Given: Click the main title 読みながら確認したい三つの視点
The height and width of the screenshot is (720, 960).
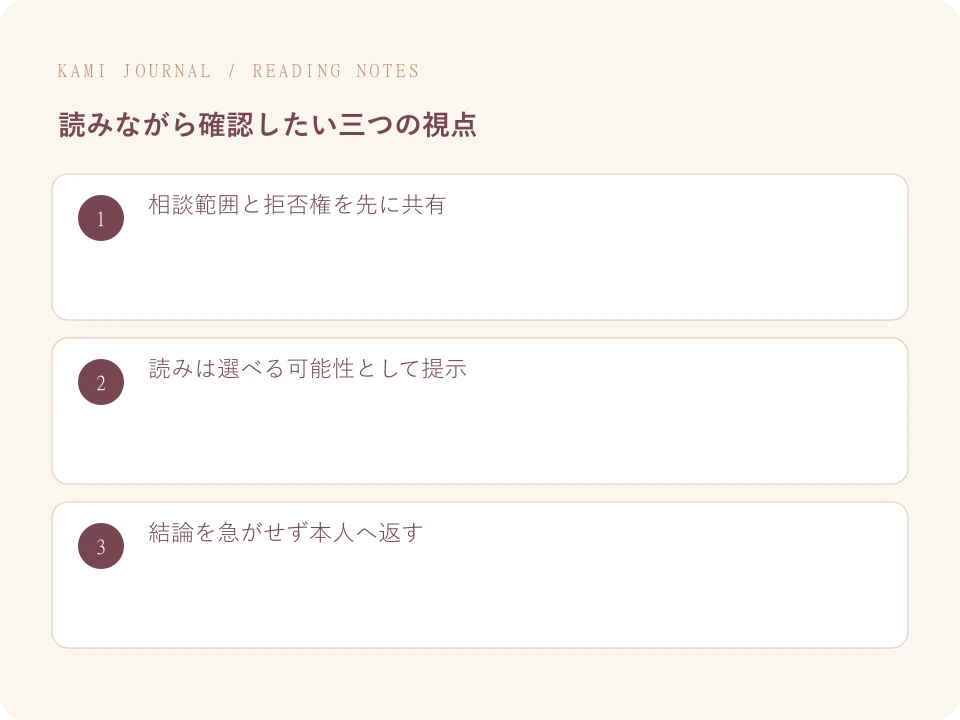Looking at the screenshot, I should [x=268, y=125].
